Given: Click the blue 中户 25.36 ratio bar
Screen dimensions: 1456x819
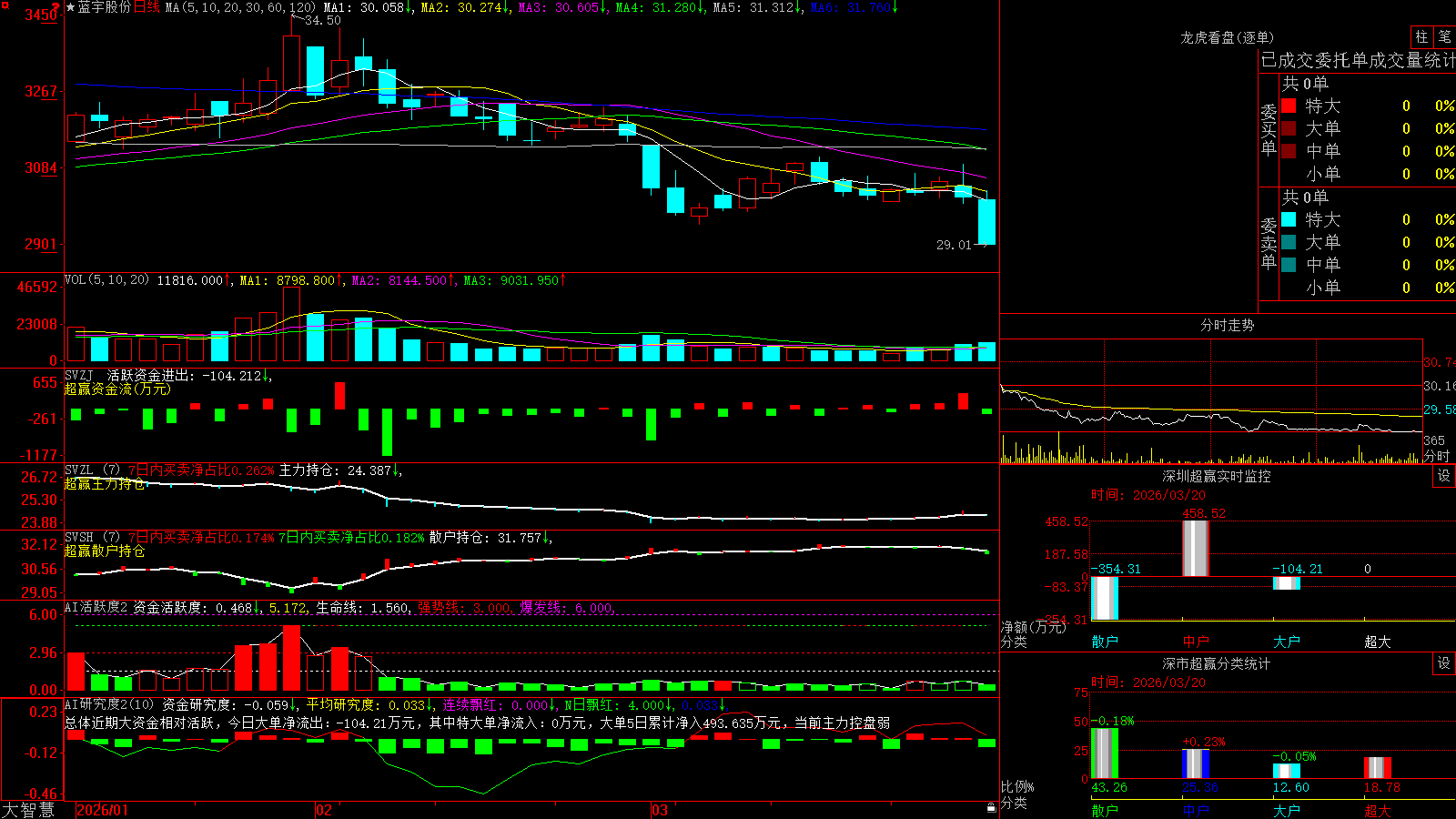Looking at the screenshot, I should pos(1196,763).
